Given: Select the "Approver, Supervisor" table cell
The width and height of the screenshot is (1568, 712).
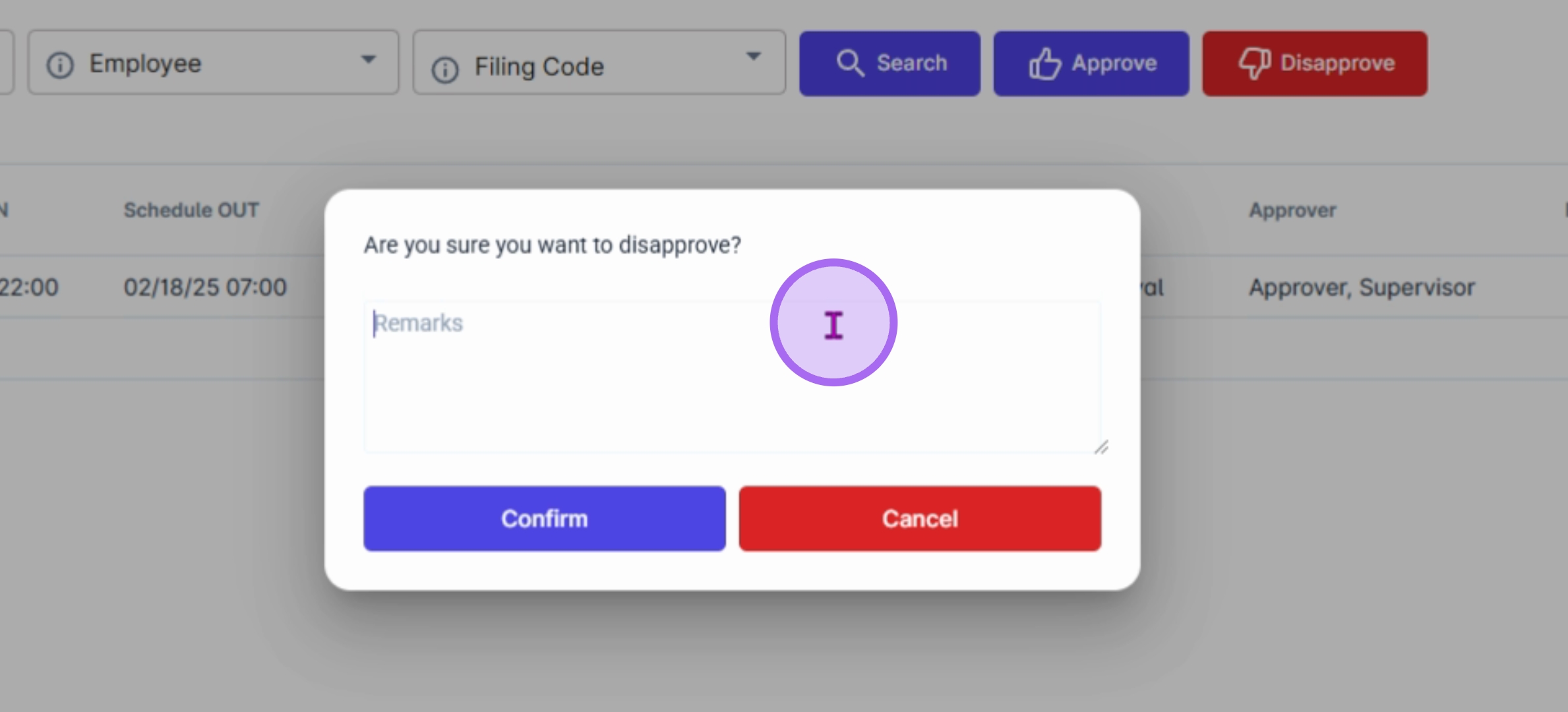Looking at the screenshot, I should (x=1362, y=287).
